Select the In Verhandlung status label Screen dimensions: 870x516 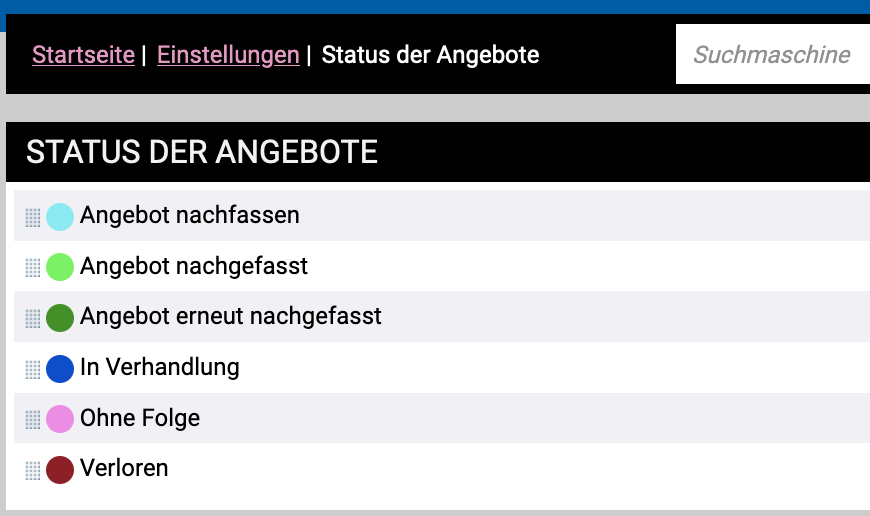coord(159,367)
